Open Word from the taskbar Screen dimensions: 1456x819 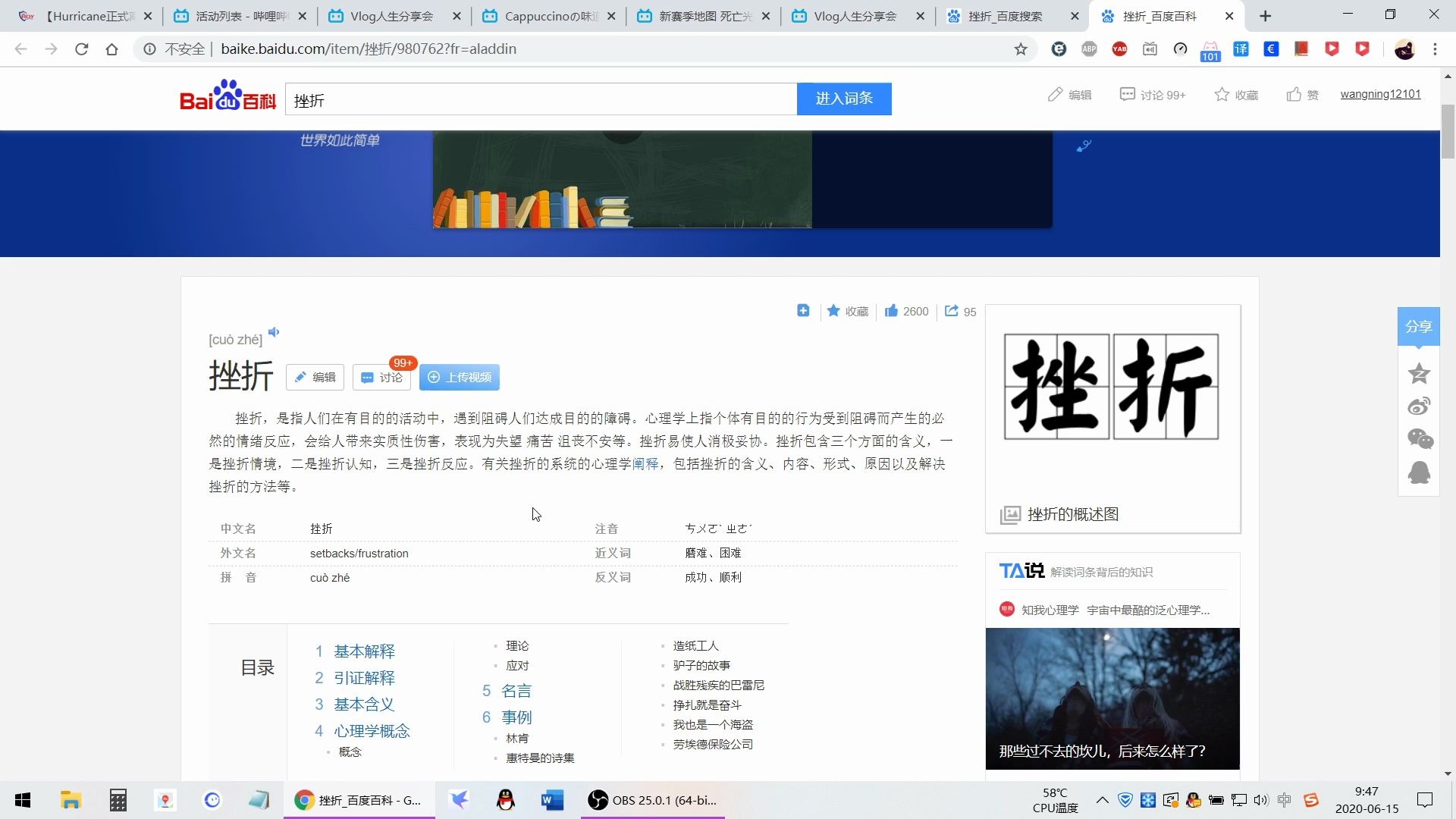tap(552, 800)
